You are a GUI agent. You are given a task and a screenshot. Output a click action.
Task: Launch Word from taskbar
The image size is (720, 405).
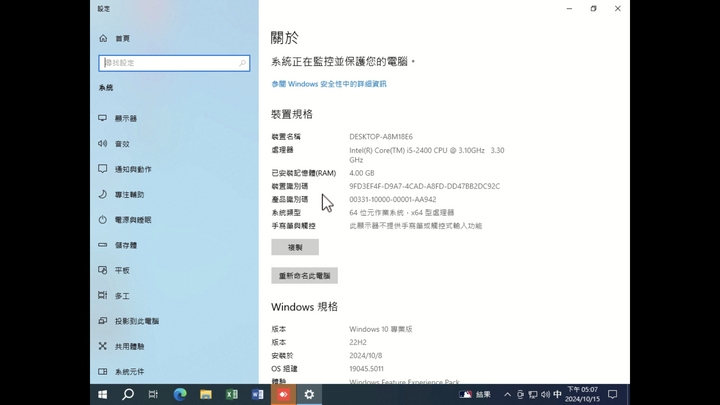click(x=257, y=394)
